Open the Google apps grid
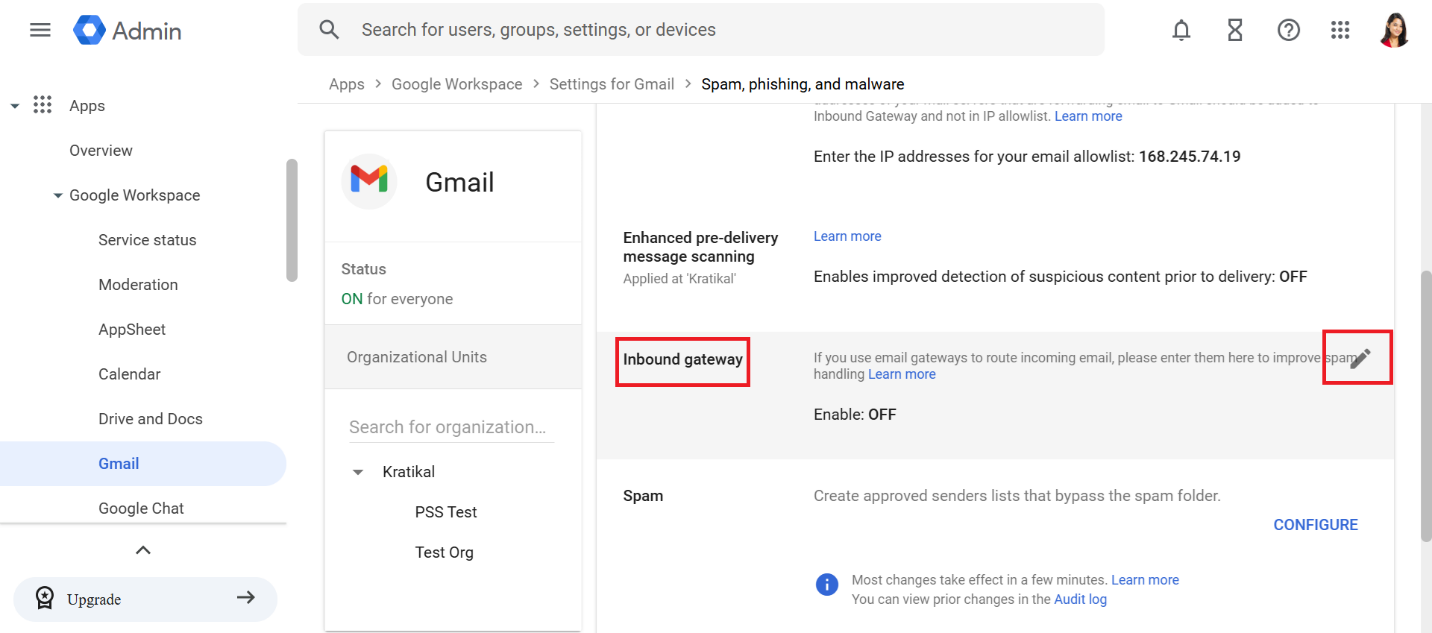Viewport: 1432px width, 633px height. tap(1341, 30)
